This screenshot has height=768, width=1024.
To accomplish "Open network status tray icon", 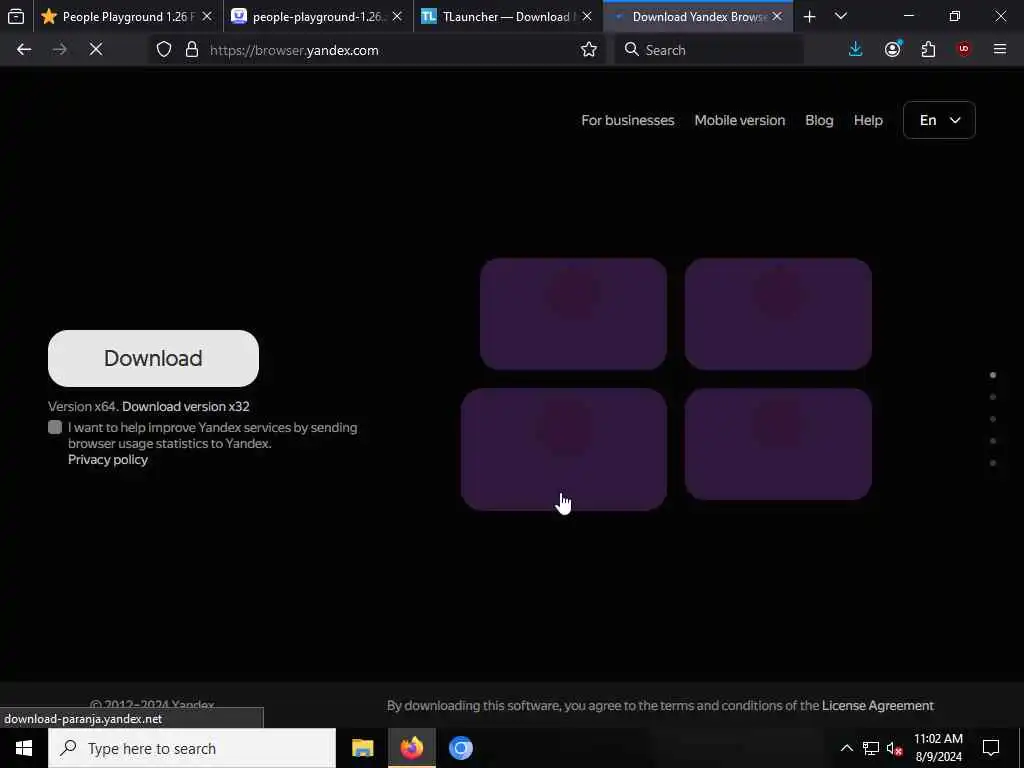I will pos(871,748).
